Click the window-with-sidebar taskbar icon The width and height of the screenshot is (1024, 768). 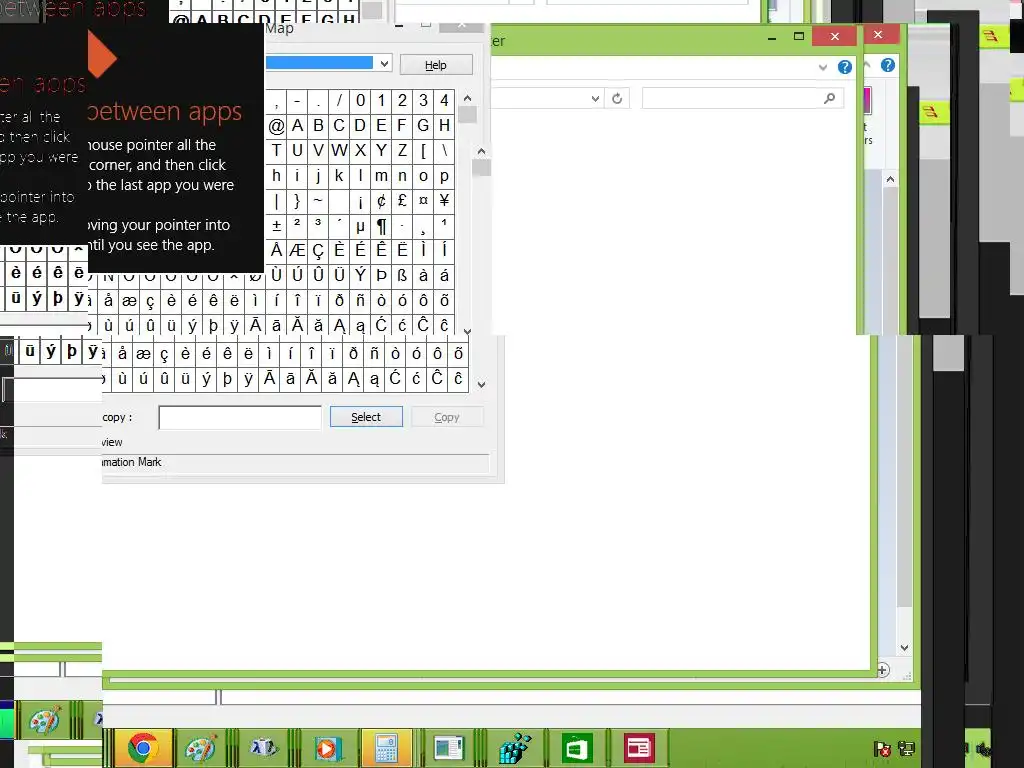tap(449, 748)
